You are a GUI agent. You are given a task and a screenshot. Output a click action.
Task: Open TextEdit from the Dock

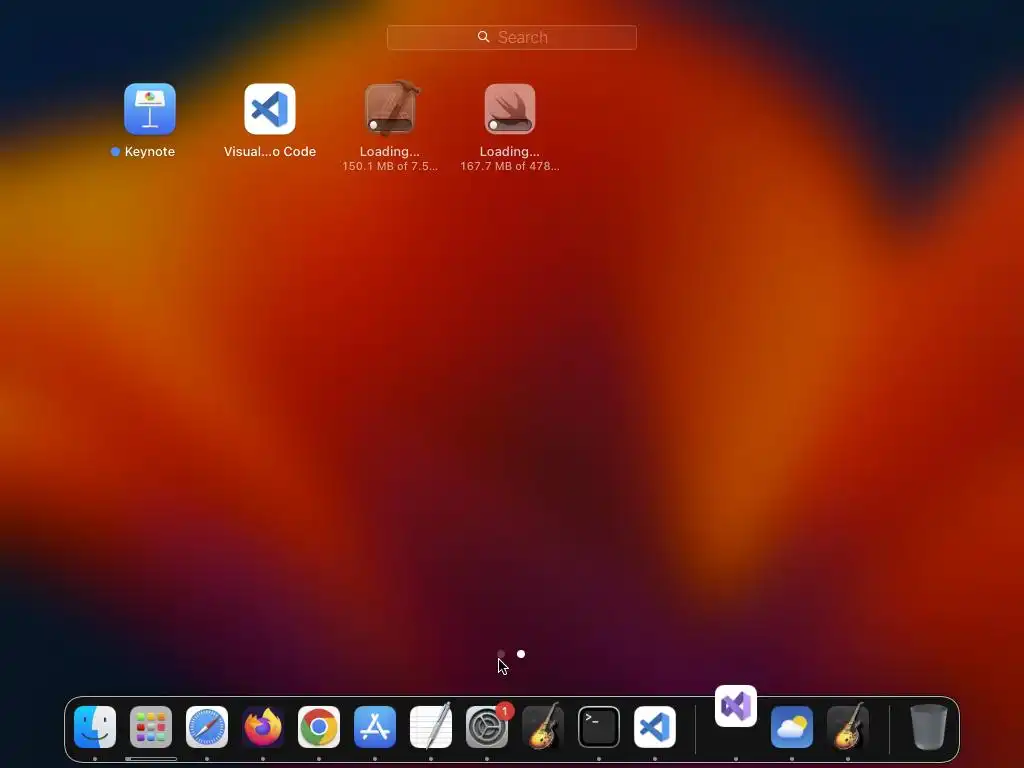[431, 726]
